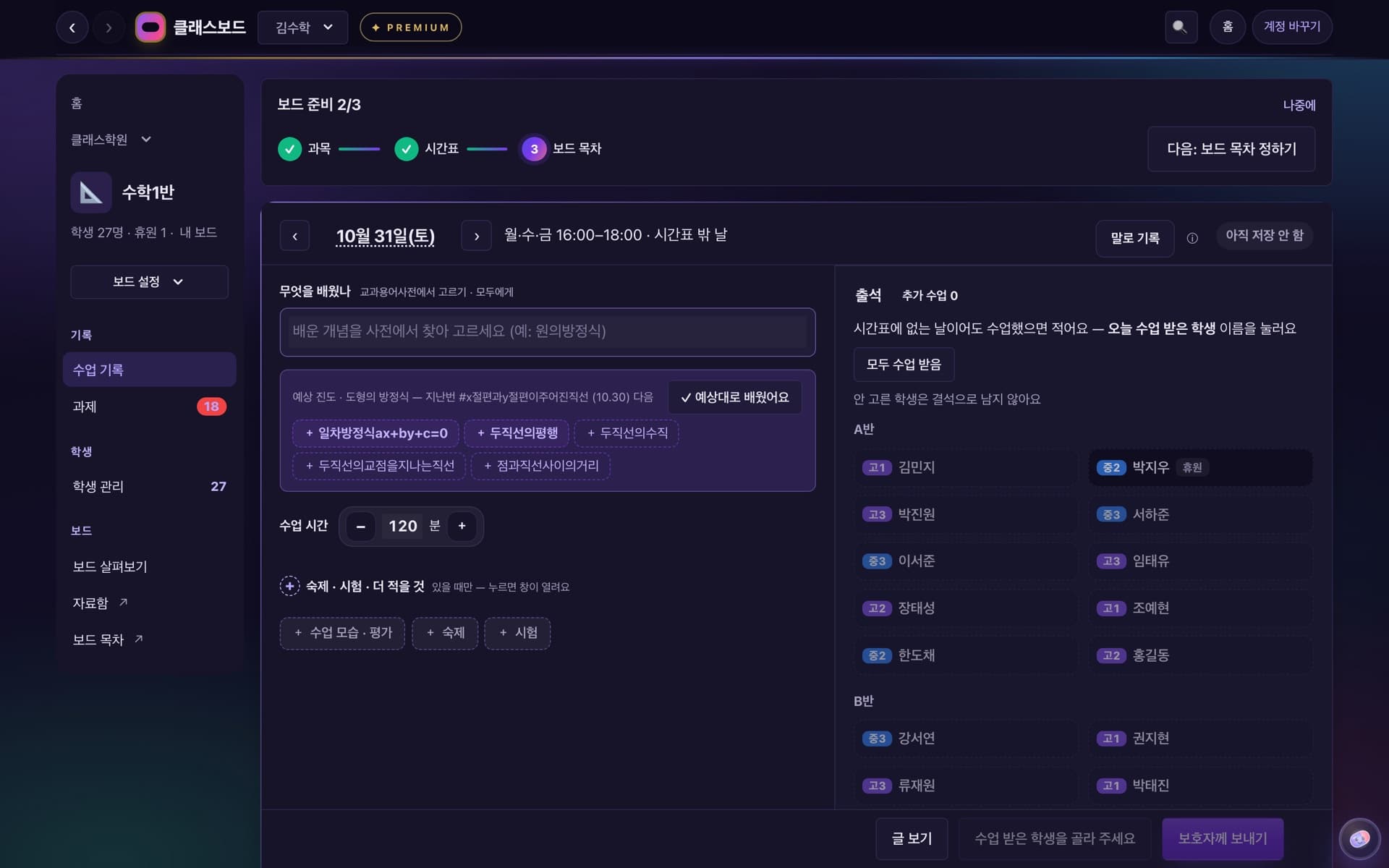Click the back arrow in top bar
Image resolution: width=1389 pixels, height=868 pixels.
(x=72, y=27)
